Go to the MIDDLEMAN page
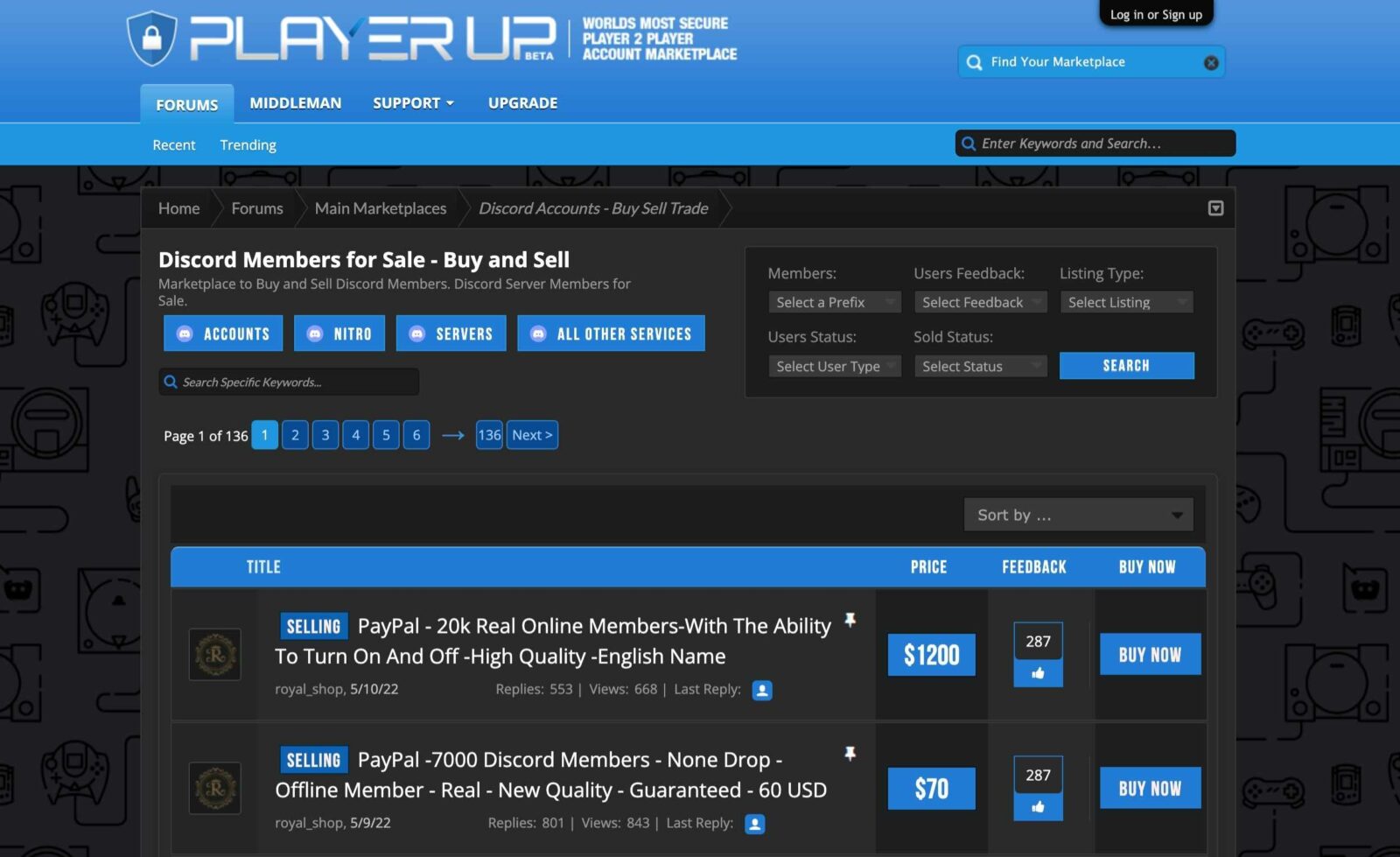Image resolution: width=1400 pixels, height=857 pixels. [296, 103]
